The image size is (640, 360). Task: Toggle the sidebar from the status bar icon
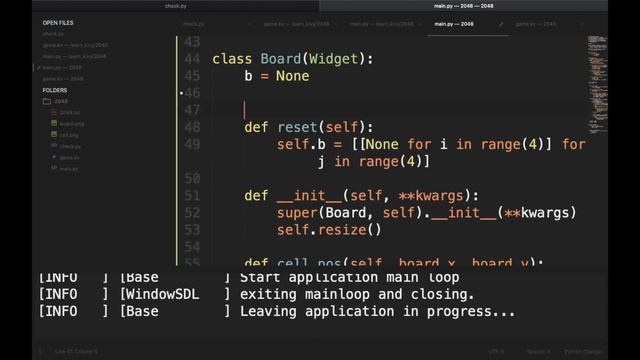(40, 351)
